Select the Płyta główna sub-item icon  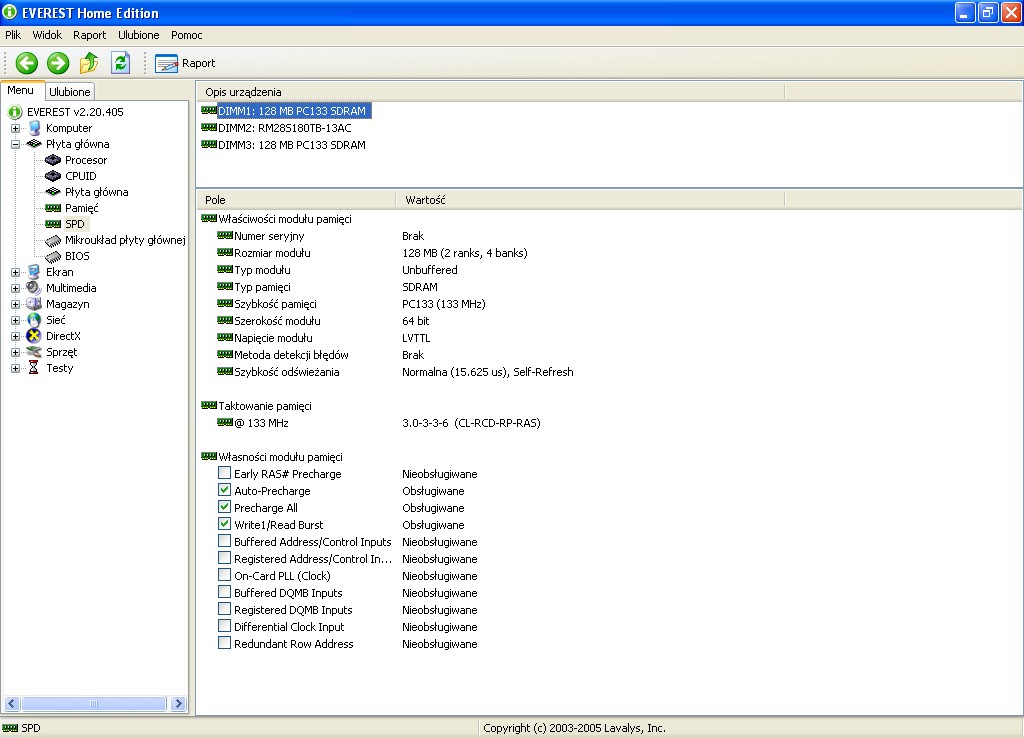click(x=53, y=192)
